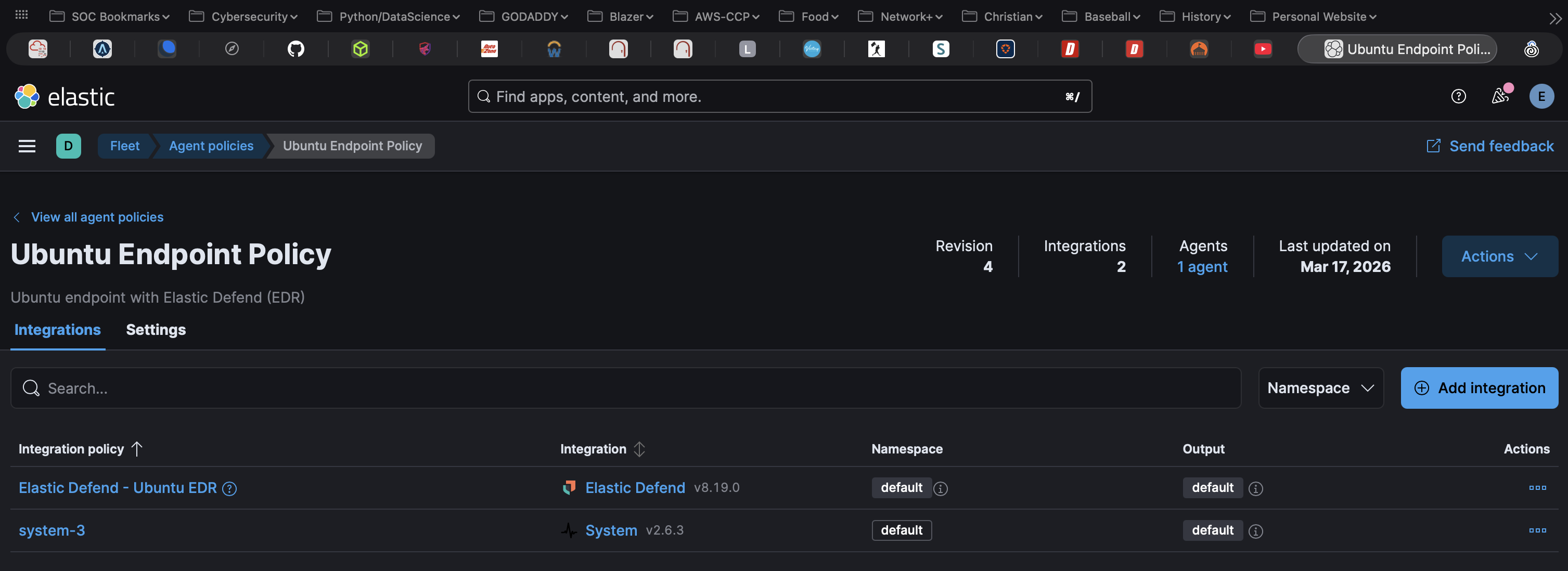Click the spiral extension icon in tab bar
The image size is (1568, 571).
point(1532,49)
